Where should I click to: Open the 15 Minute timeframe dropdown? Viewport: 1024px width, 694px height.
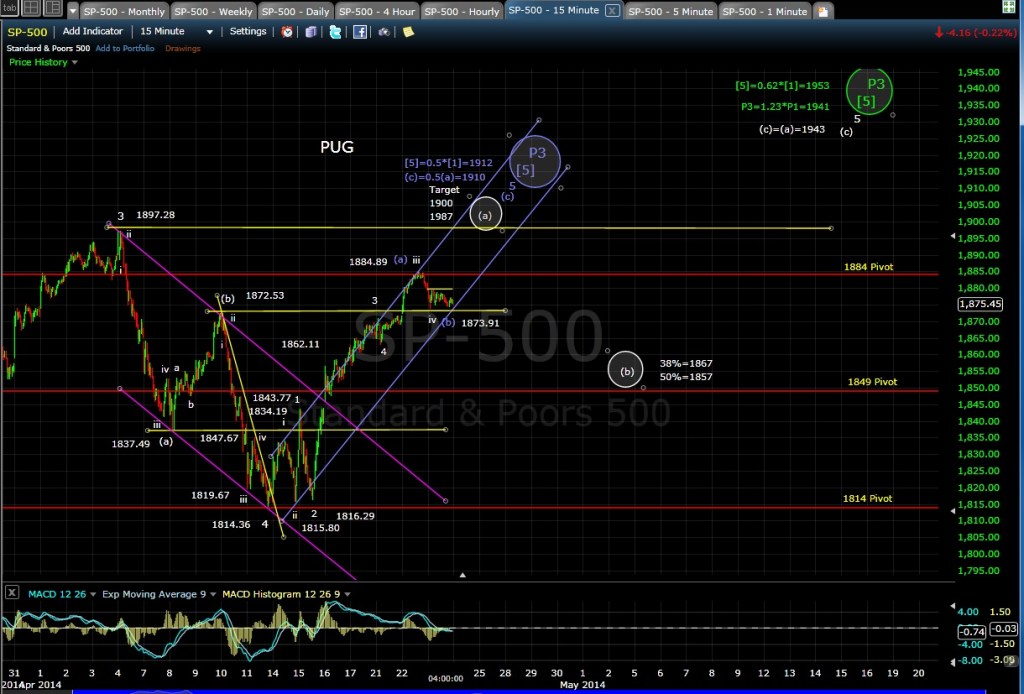tap(176, 31)
